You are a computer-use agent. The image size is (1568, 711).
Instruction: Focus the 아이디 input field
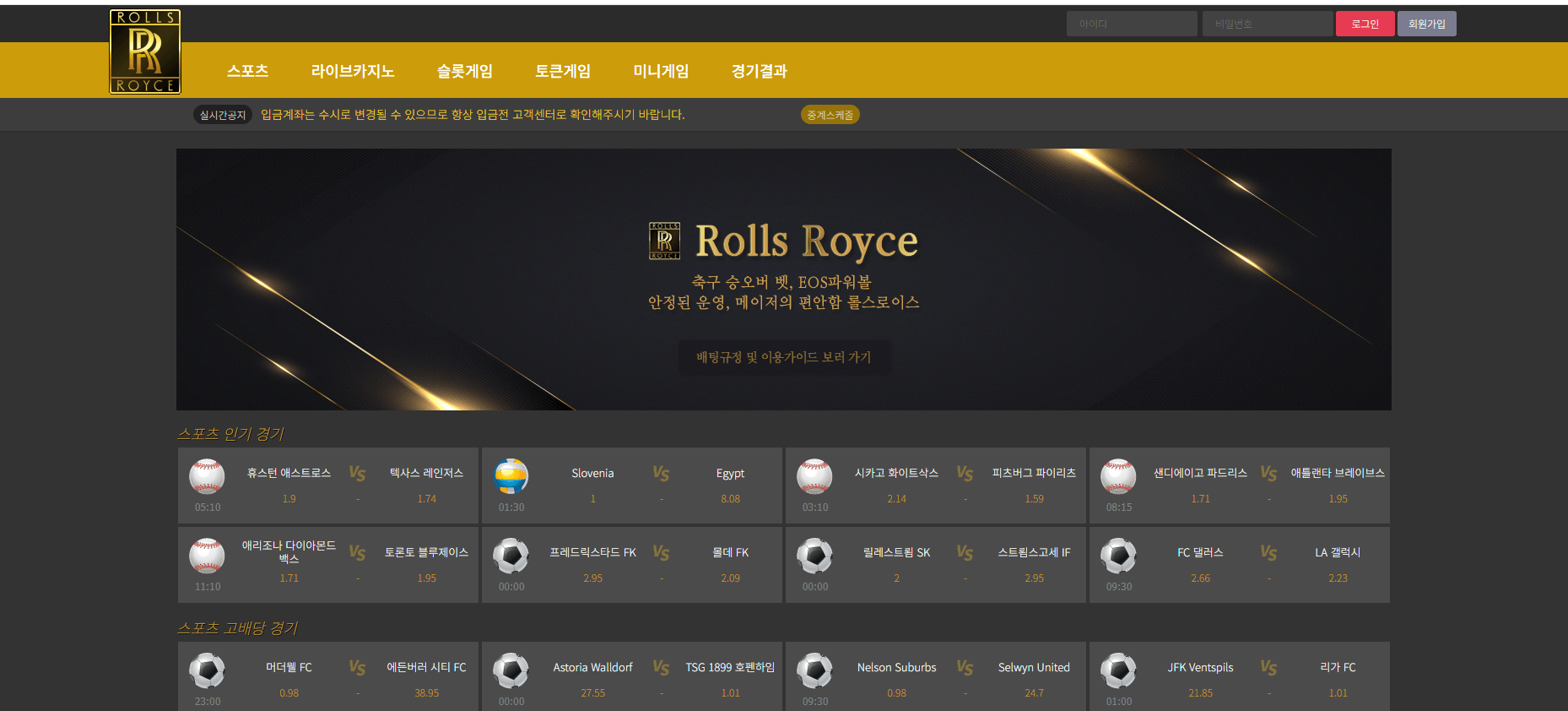1132,24
